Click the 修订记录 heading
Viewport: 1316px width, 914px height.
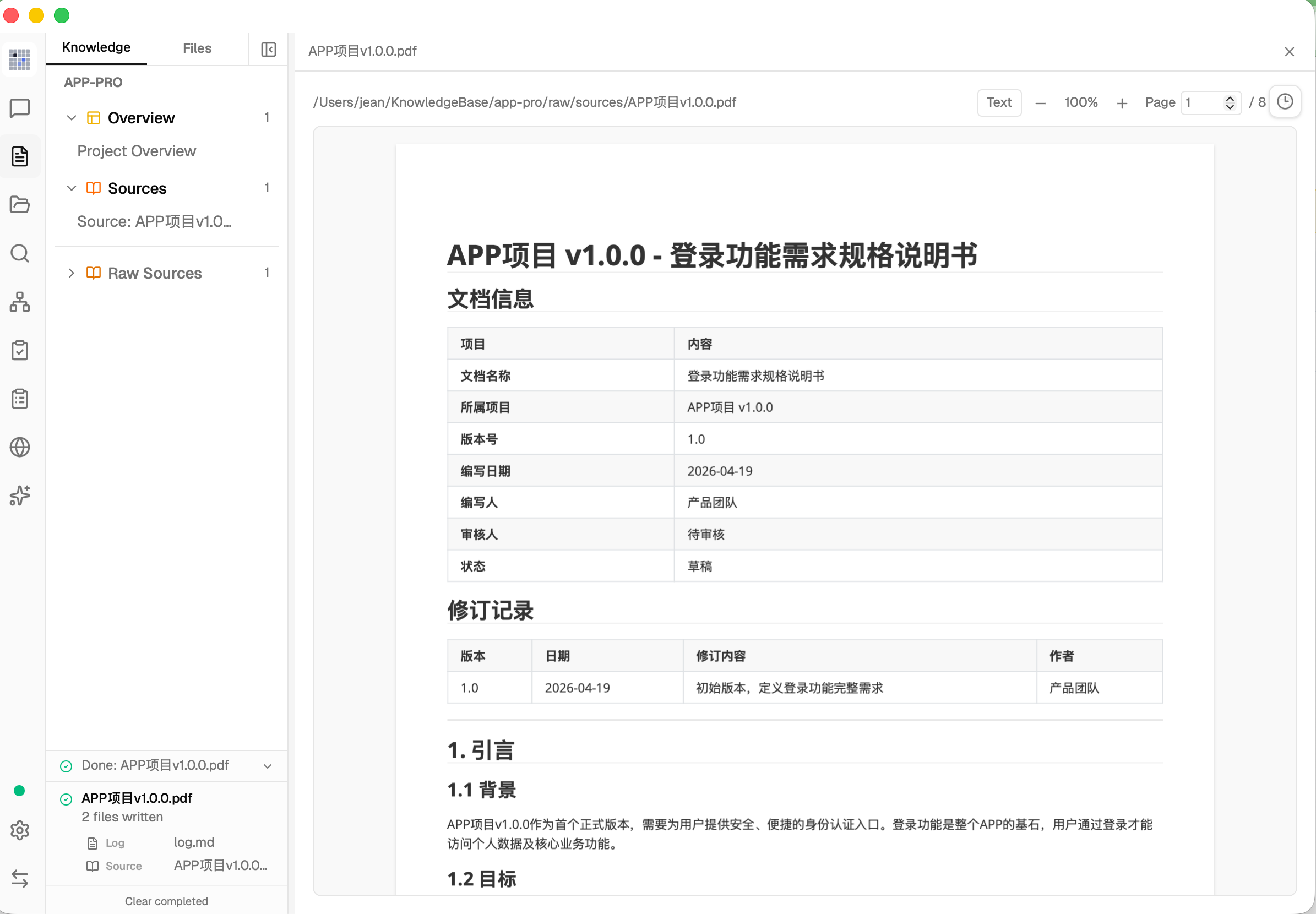coord(490,610)
